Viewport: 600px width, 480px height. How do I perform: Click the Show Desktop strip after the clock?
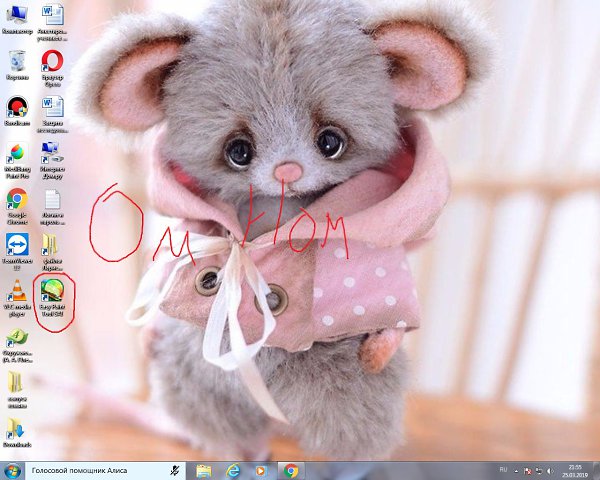pyautogui.click(x=596, y=471)
